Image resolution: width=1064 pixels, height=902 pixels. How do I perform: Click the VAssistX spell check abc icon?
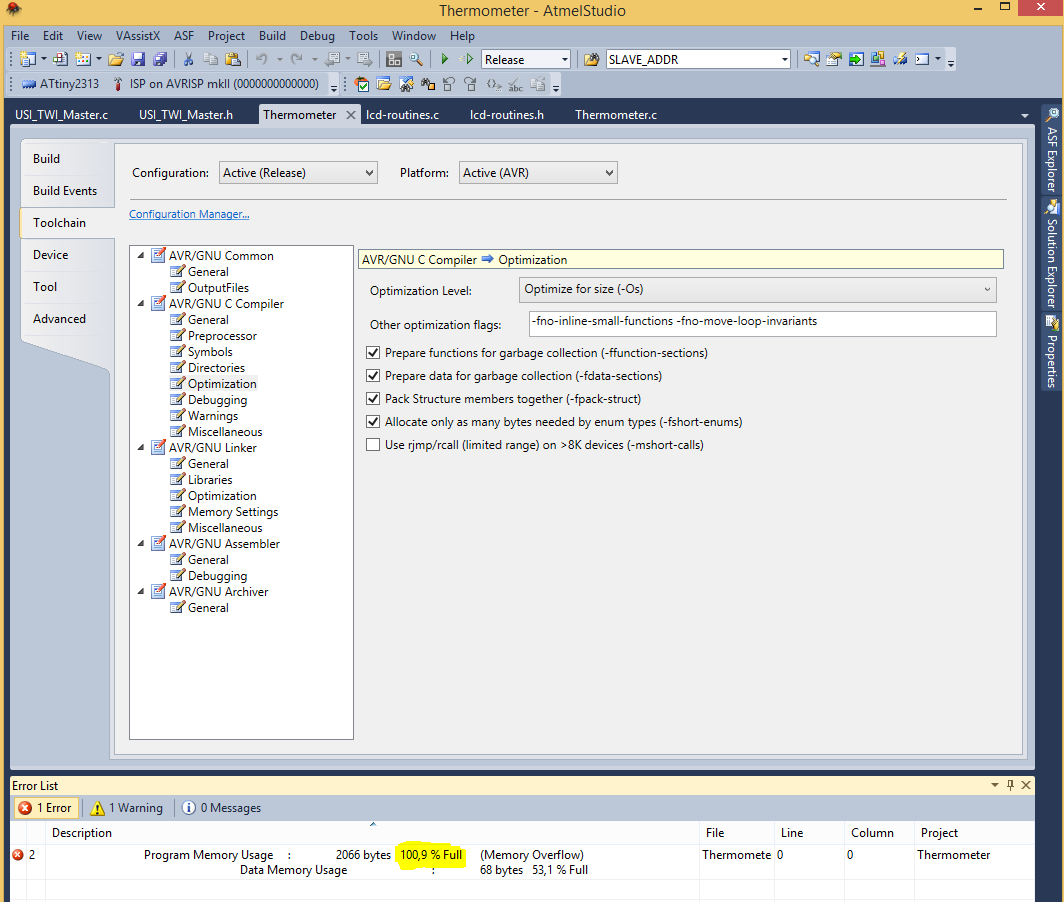coord(516,85)
